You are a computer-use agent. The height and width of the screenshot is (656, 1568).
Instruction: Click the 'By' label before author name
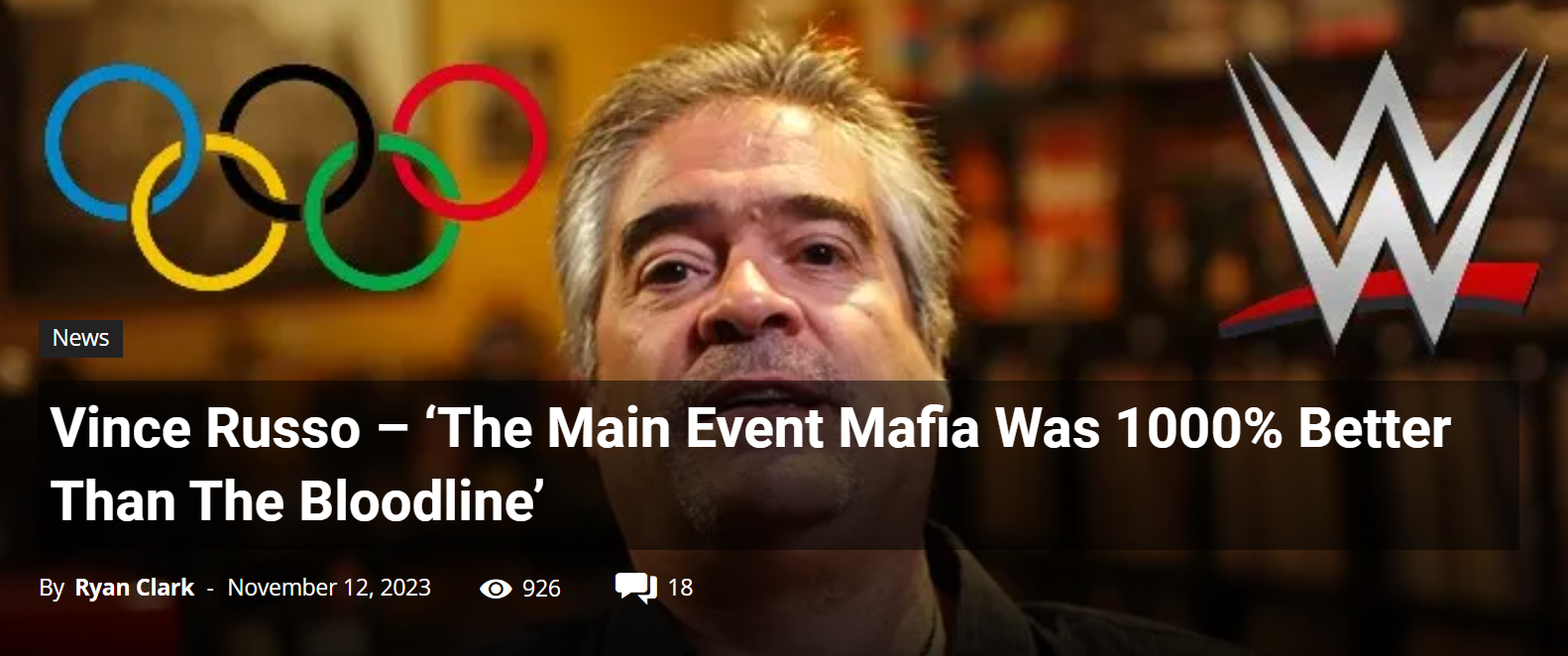tap(52, 589)
